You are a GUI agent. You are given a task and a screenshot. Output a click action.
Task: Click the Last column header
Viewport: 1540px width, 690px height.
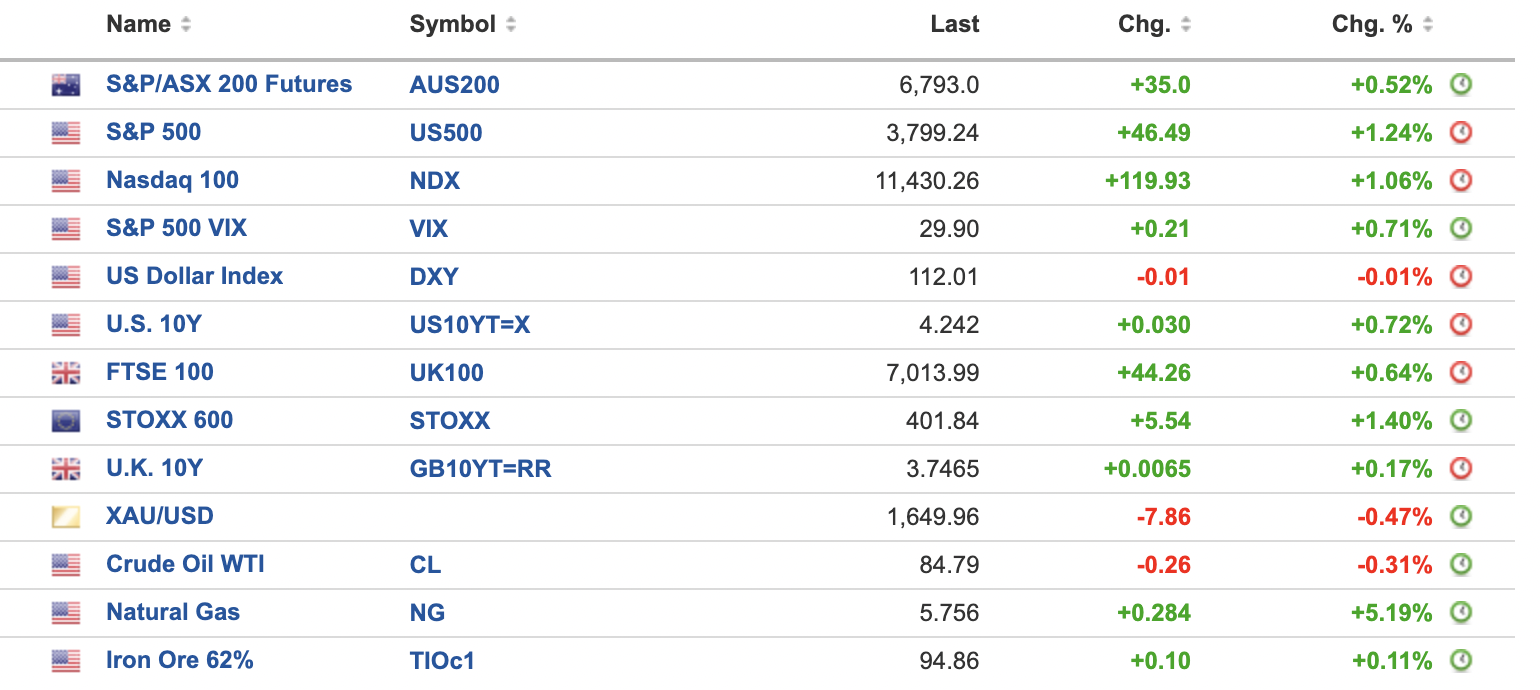click(954, 25)
